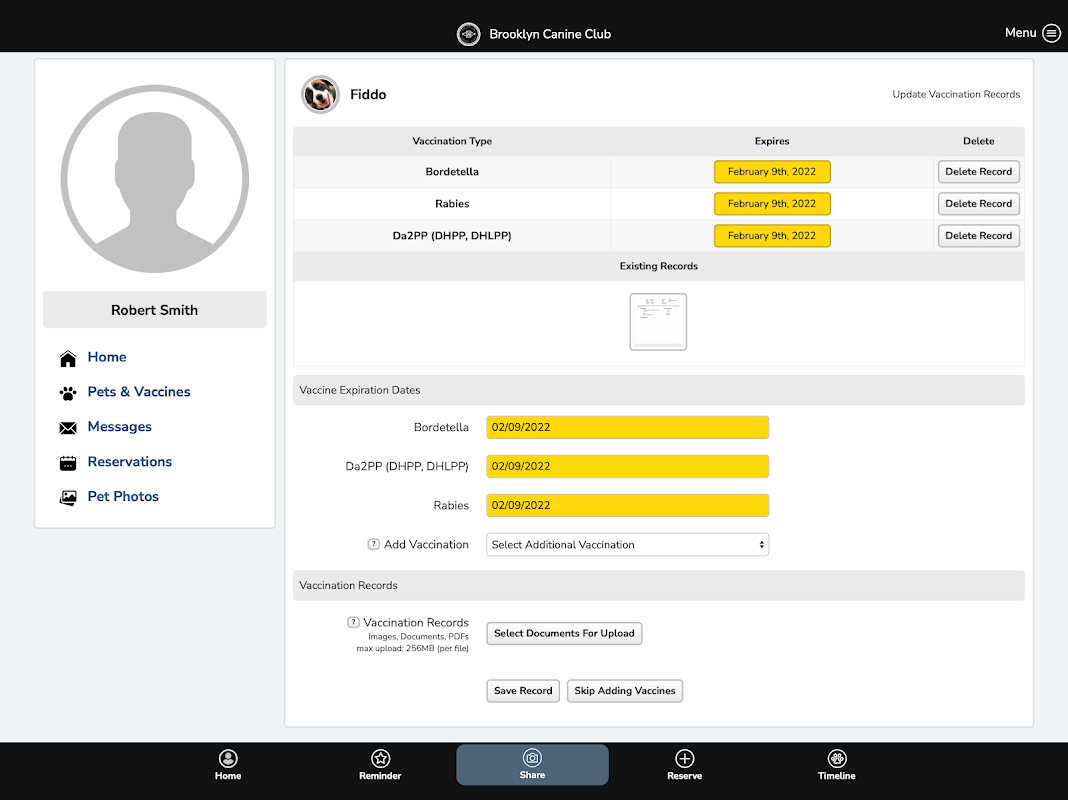Click the Robert Smith name banner
This screenshot has height=800, width=1068.
coord(155,310)
